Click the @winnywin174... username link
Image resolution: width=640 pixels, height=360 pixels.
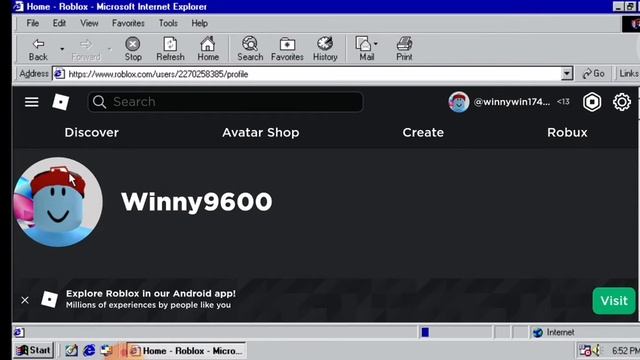click(x=511, y=102)
